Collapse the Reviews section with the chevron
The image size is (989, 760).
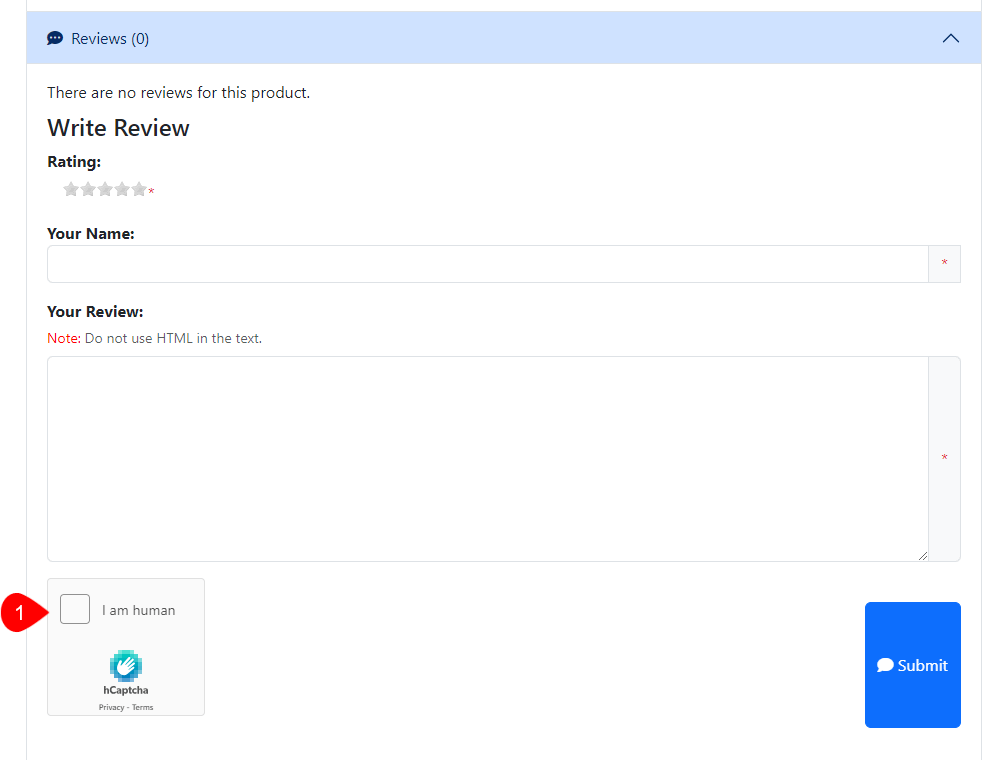point(950,38)
